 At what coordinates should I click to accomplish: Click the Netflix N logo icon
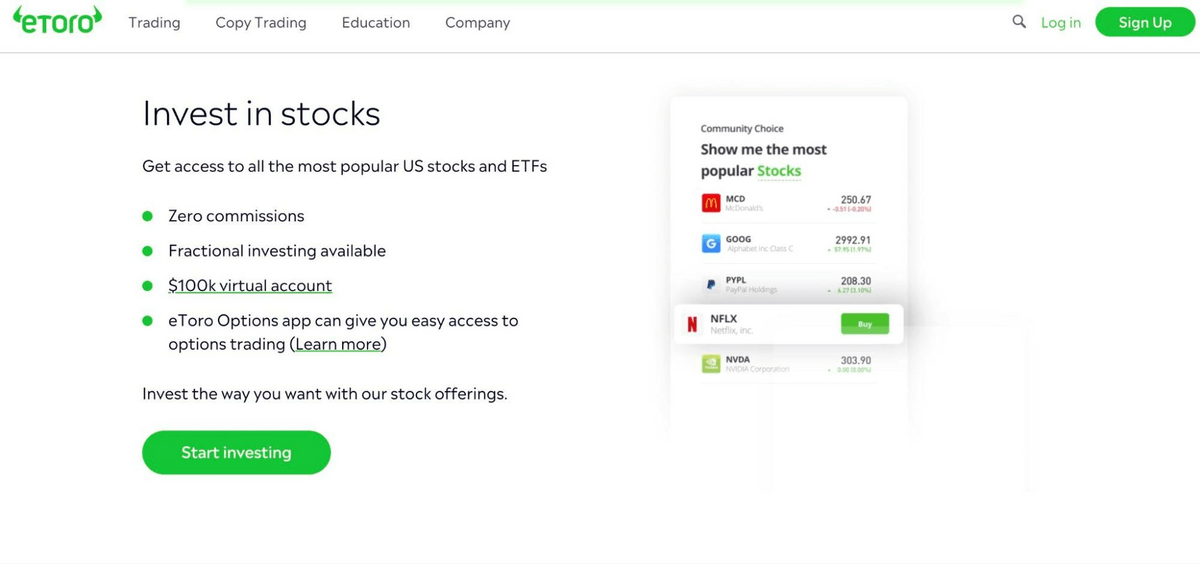pyautogui.click(x=692, y=324)
